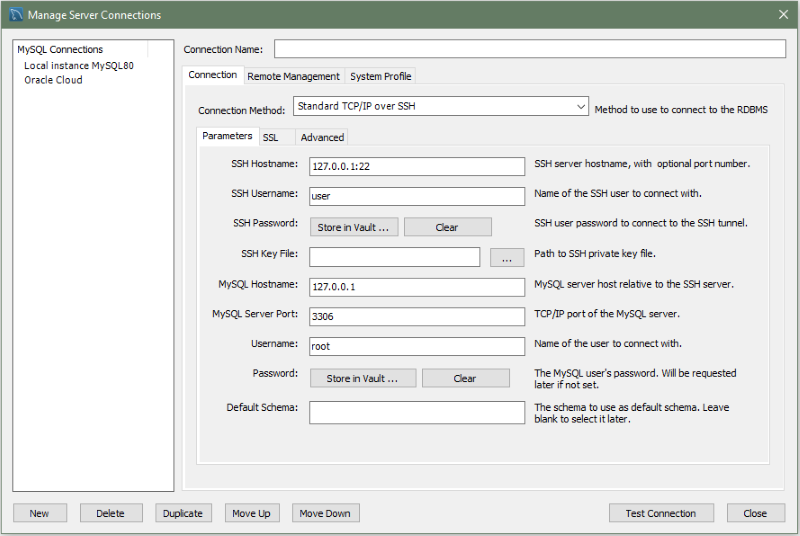Click the Default Schema input field
This screenshot has height=536, width=800.
417,413
